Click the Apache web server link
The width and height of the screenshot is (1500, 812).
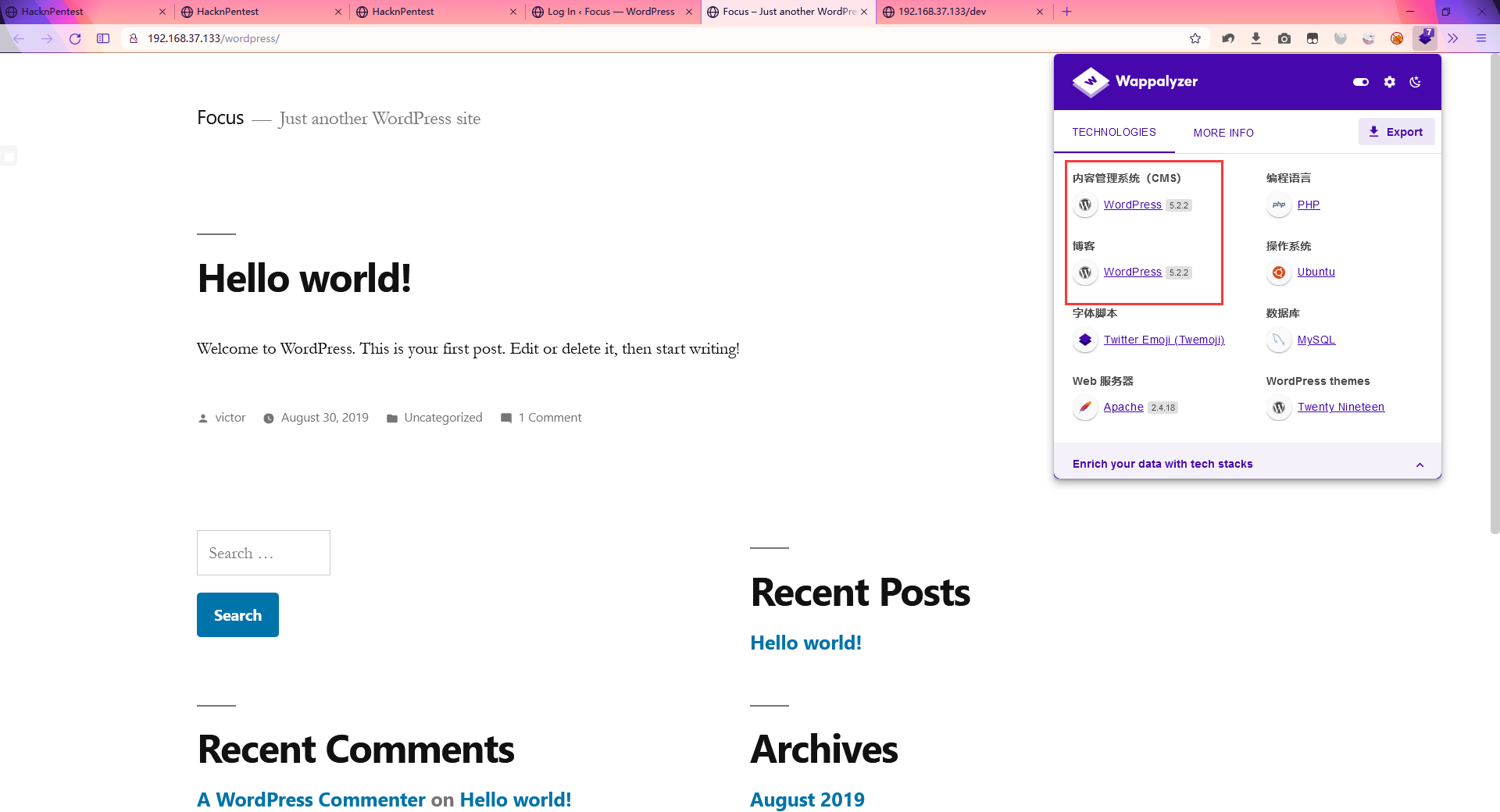tap(1123, 407)
